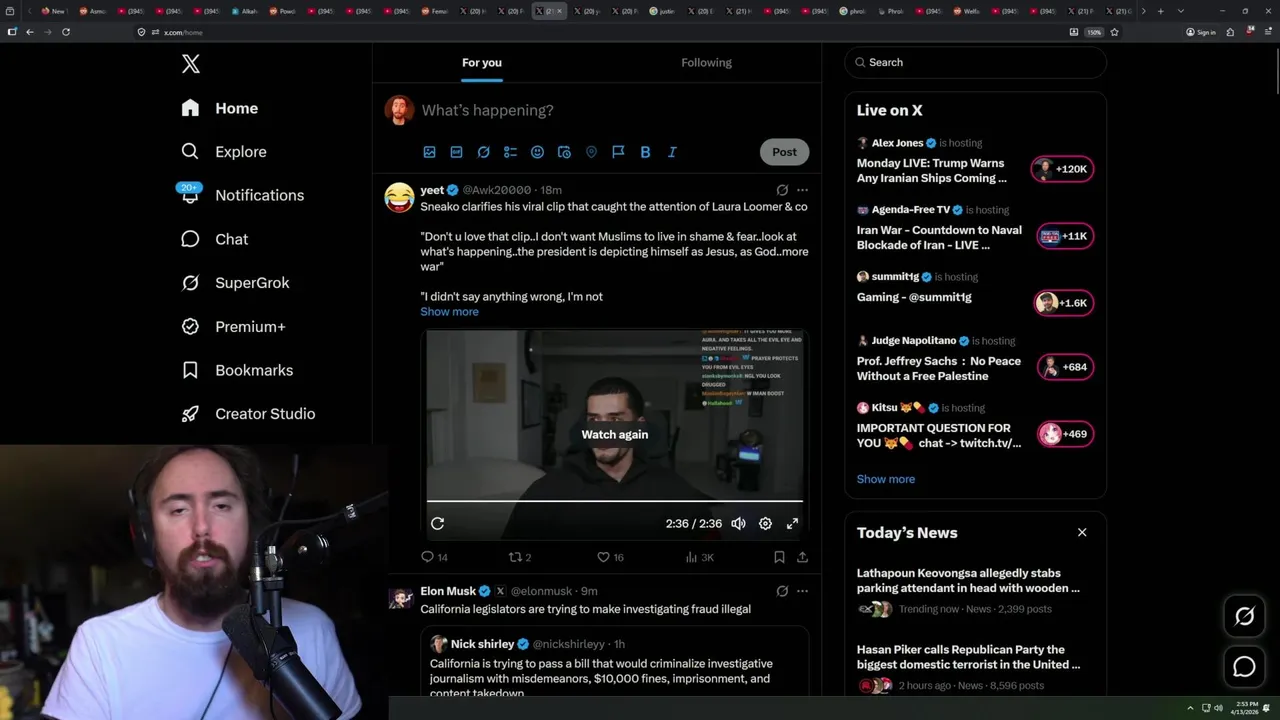Screen dimensions: 1280x720
Task: Share yeet's post with the share icon
Action: pyautogui.click(x=802, y=557)
